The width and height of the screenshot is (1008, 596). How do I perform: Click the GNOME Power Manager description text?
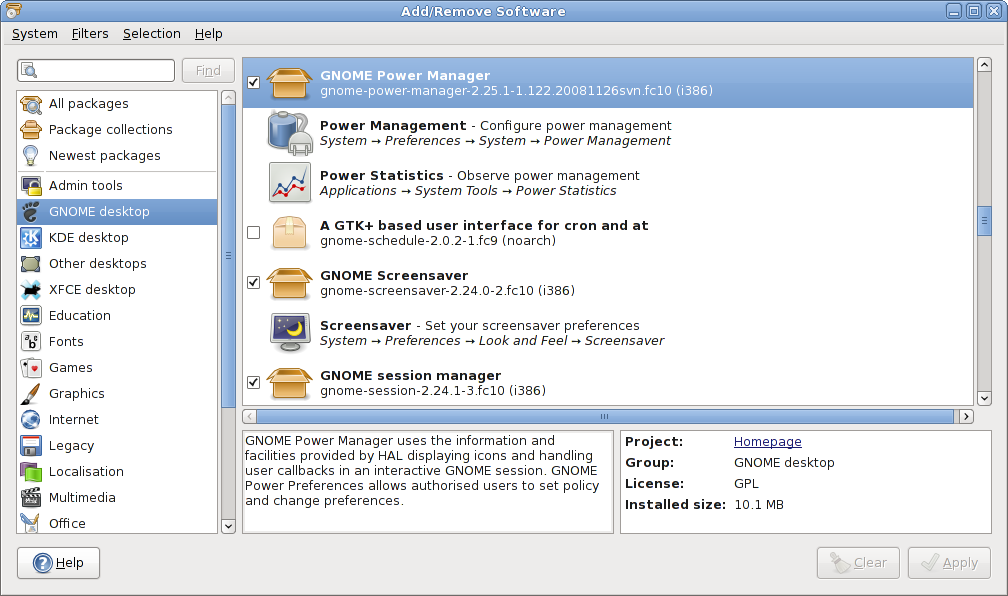[422, 471]
